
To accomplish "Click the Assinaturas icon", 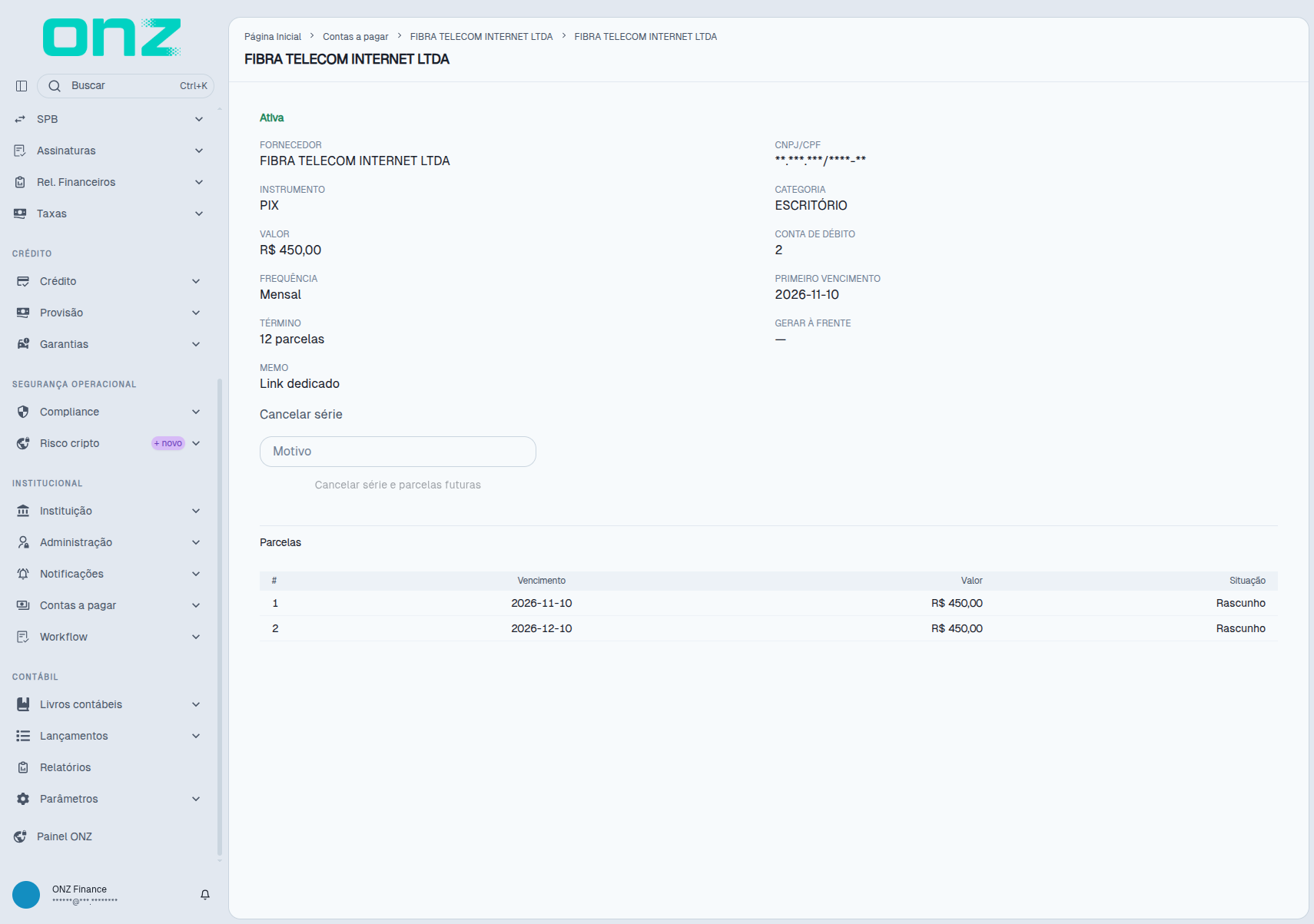I will [x=20, y=151].
